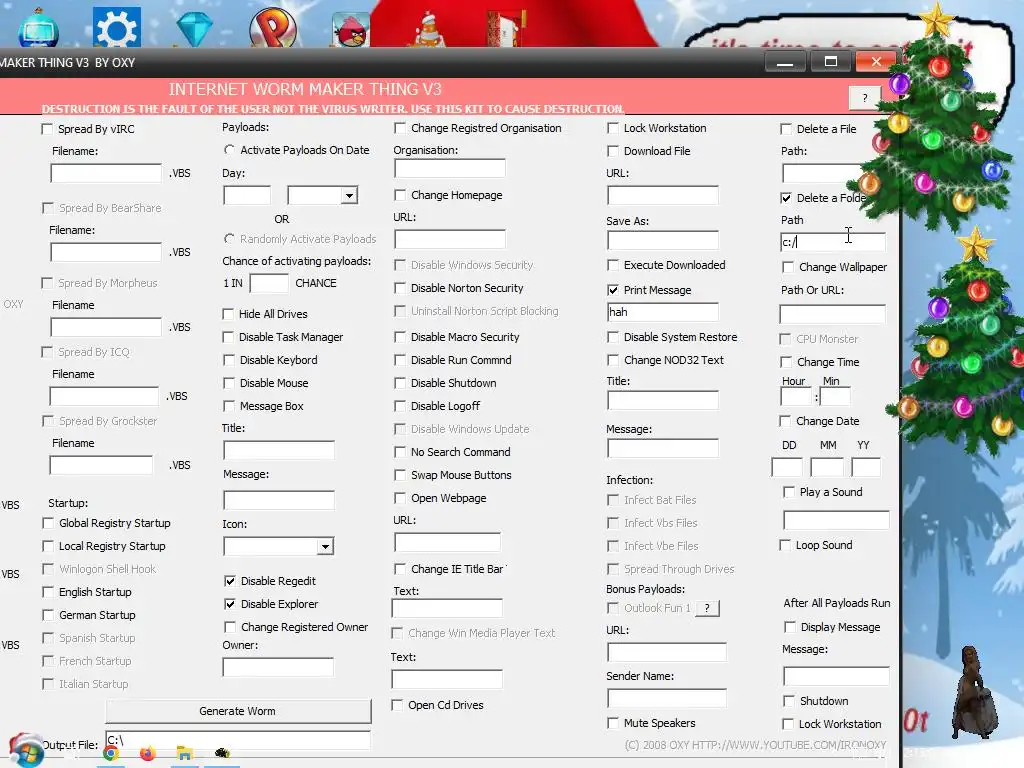Screen dimensions: 1024x768
Task: Open the Angry Birds desktop icon
Action: tap(351, 29)
